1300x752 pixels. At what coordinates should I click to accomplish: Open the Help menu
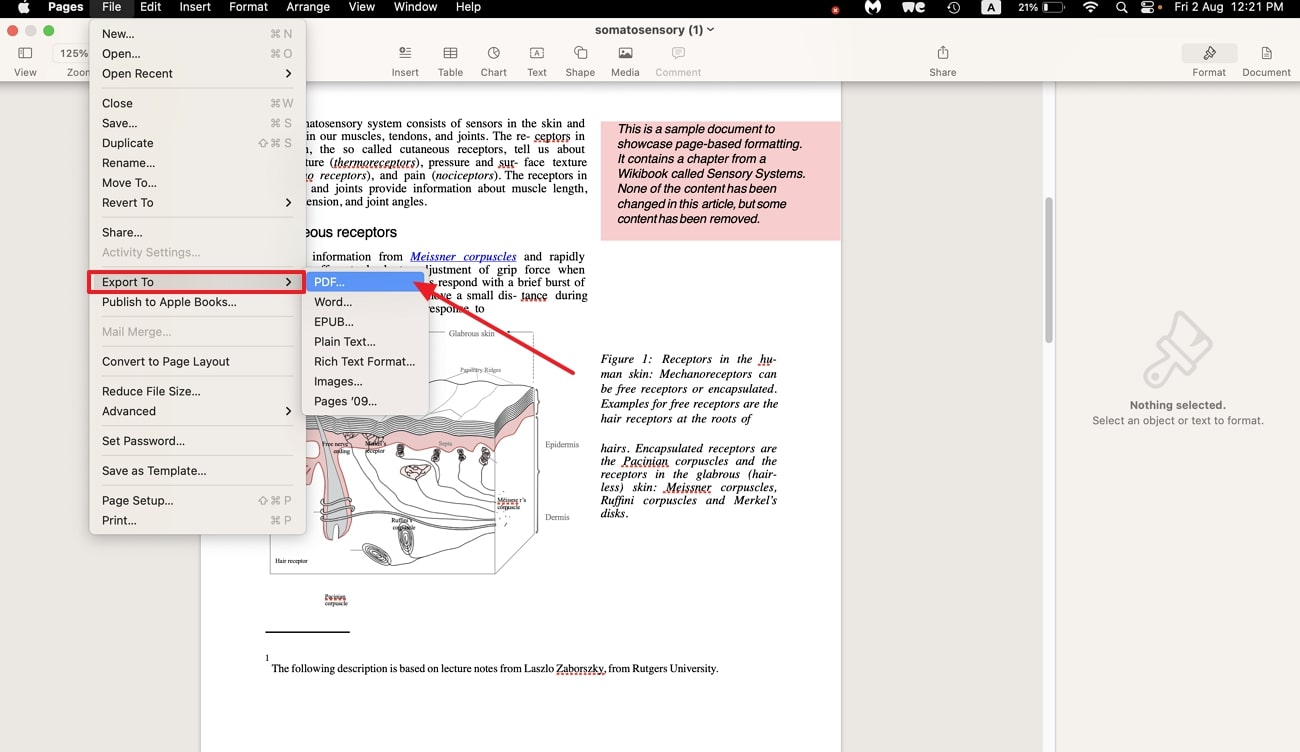tap(468, 7)
